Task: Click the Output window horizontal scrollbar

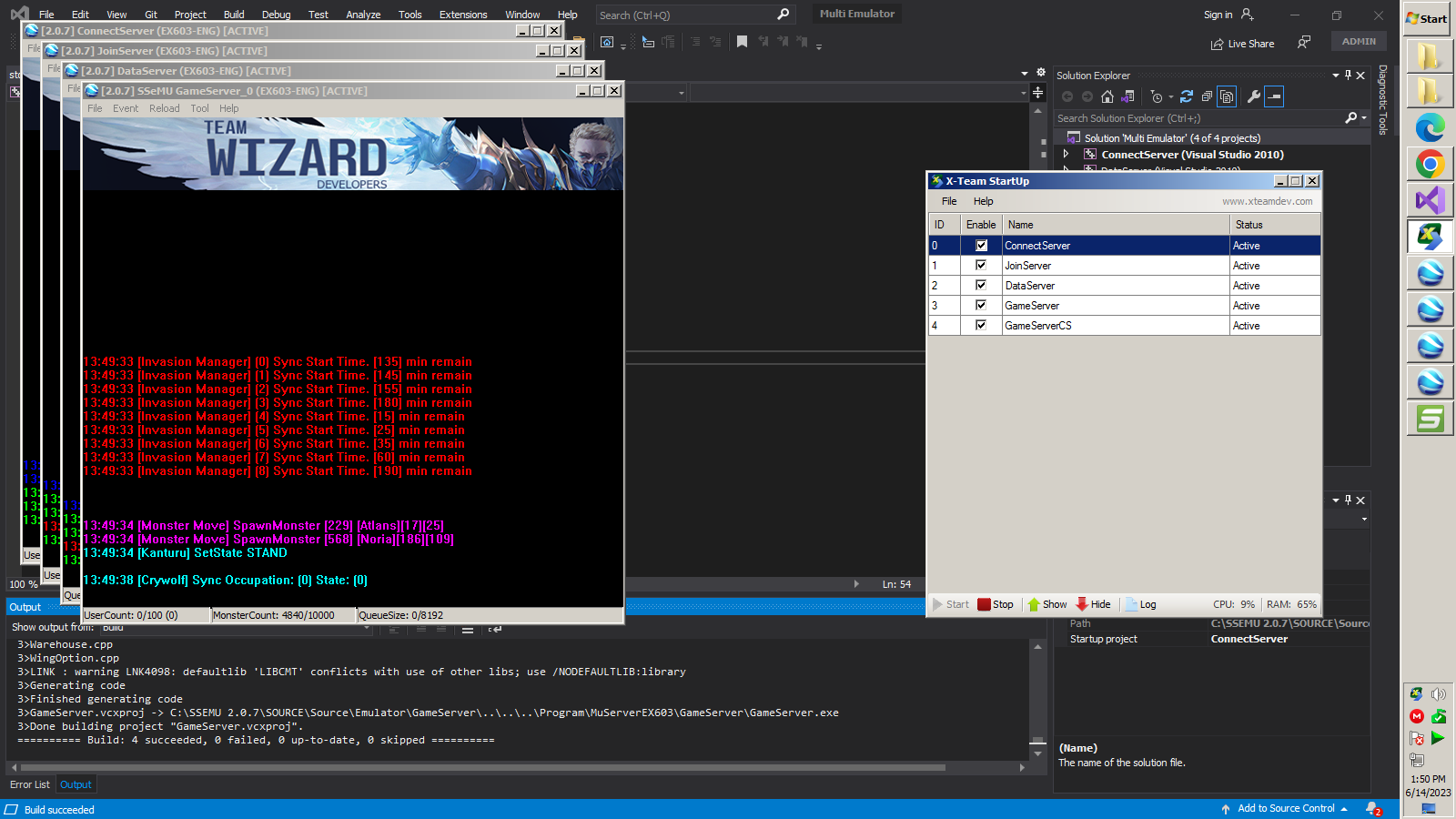Action: pyautogui.click(x=482, y=767)
